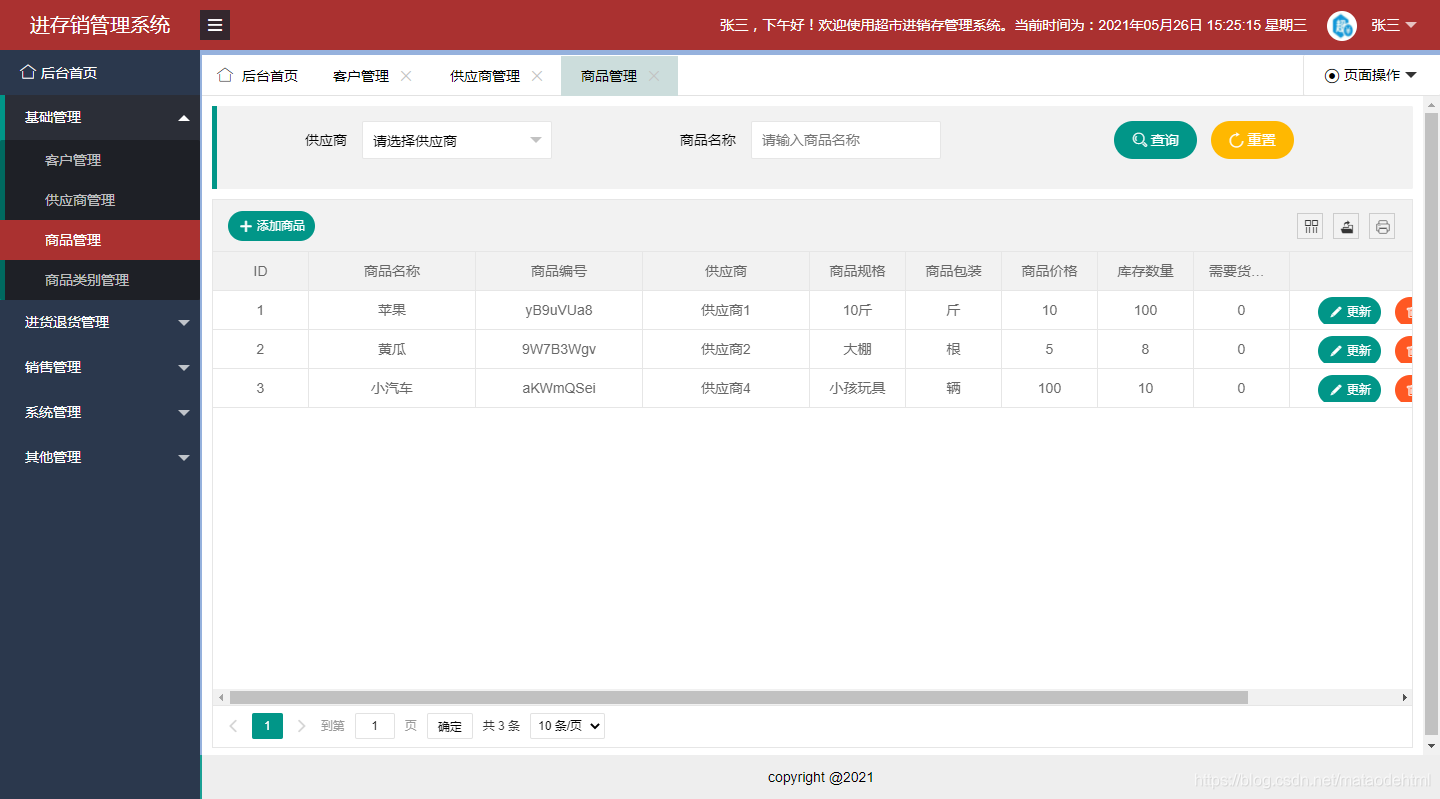Click the table export icon
The height and width of the screenshot is (799, 1440).
coord(1346,226)
